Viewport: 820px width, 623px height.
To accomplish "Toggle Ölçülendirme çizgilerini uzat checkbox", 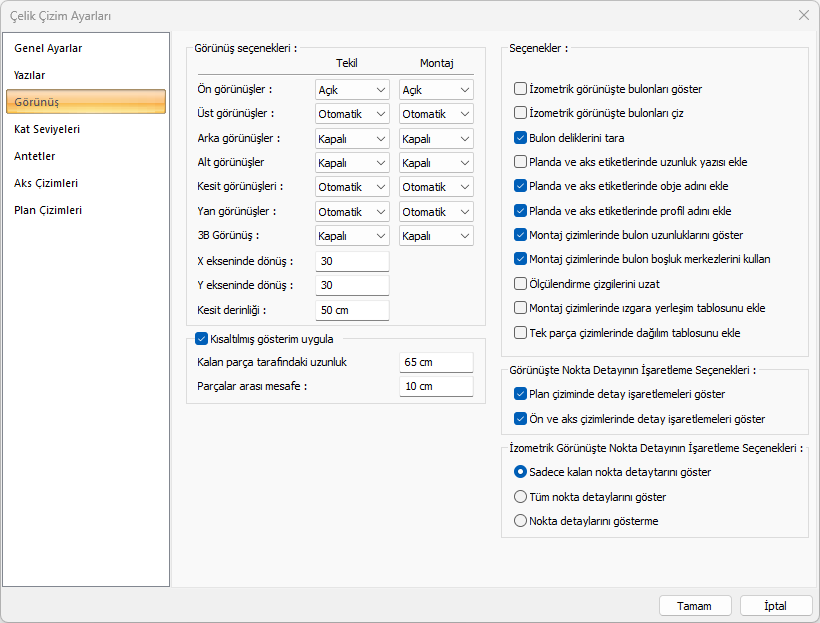I will 520,283.
